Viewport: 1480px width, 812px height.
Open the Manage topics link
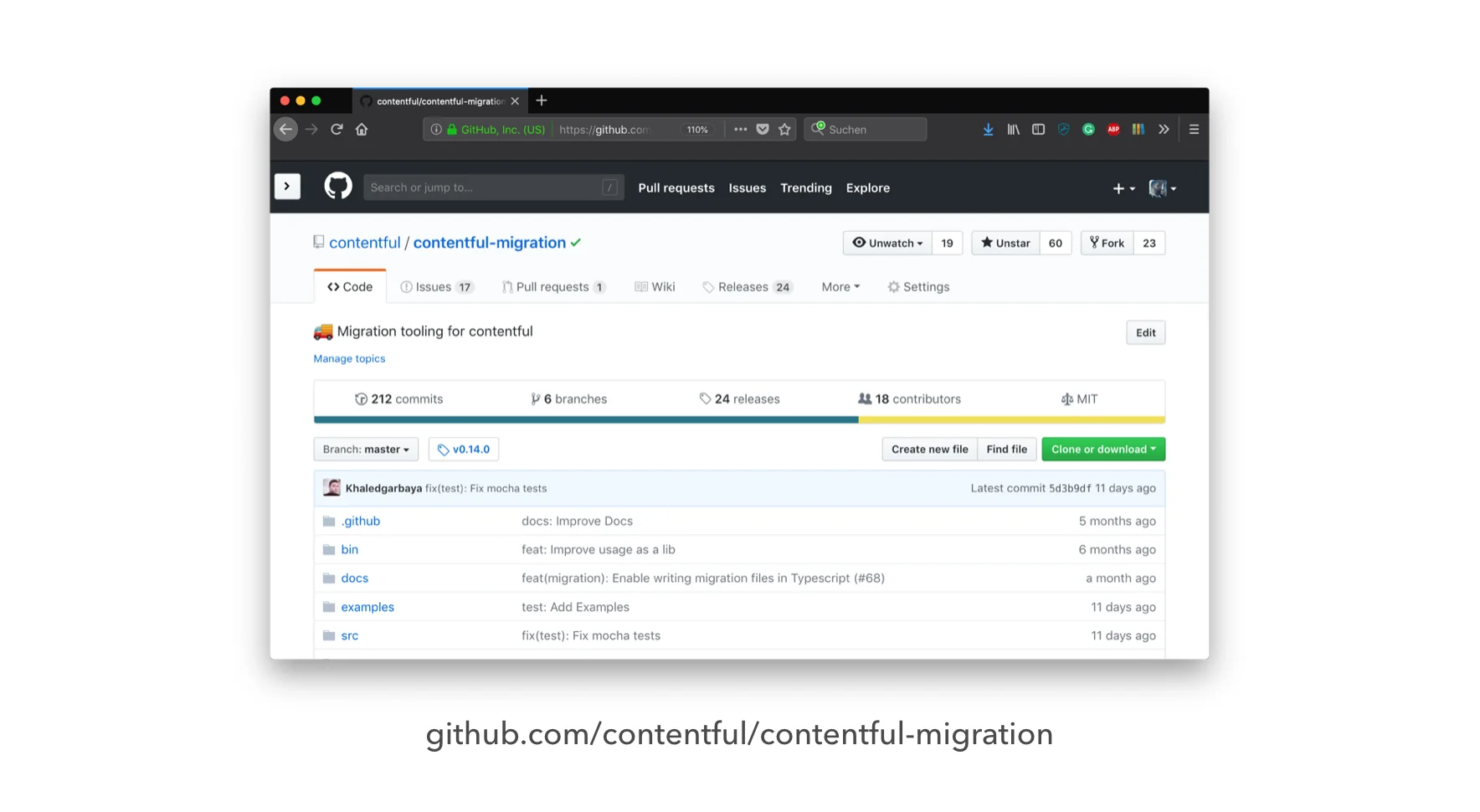[349, 358]
